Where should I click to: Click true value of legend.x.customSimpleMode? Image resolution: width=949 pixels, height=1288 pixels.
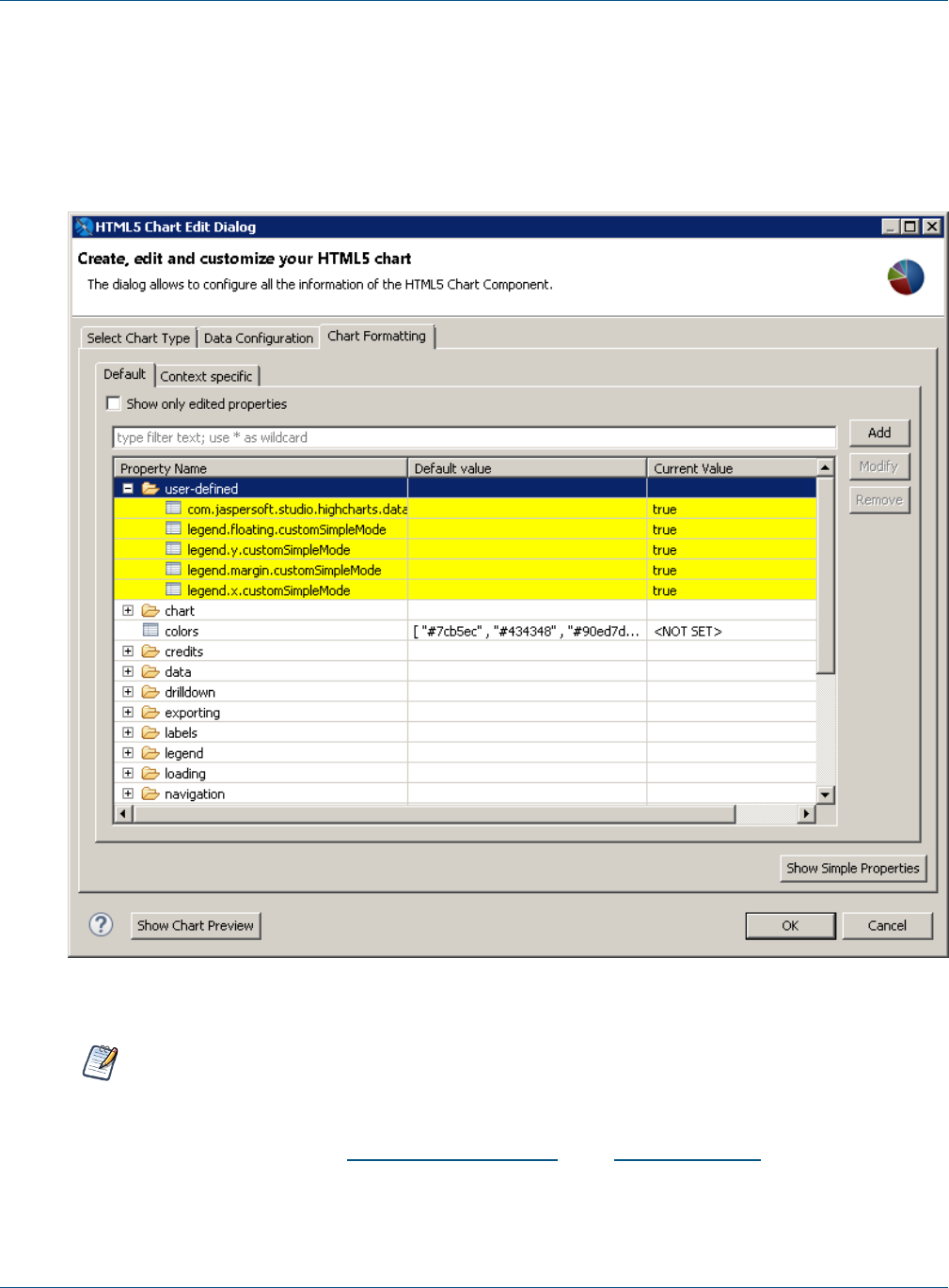tap(665, 590)
